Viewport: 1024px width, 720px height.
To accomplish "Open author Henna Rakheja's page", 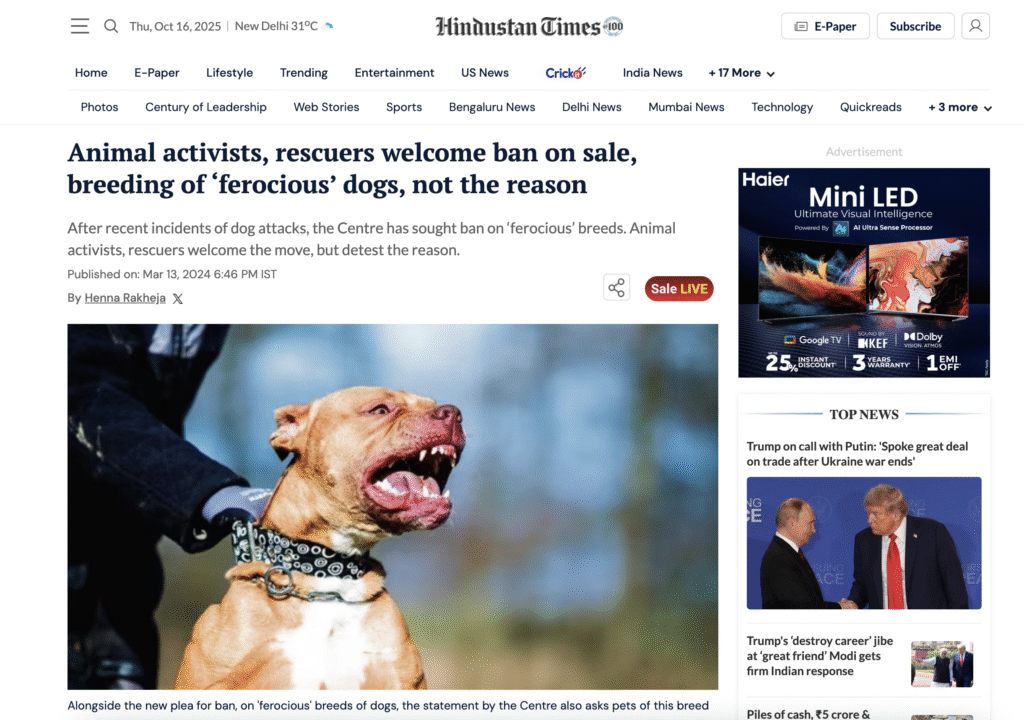I will 125,298.
